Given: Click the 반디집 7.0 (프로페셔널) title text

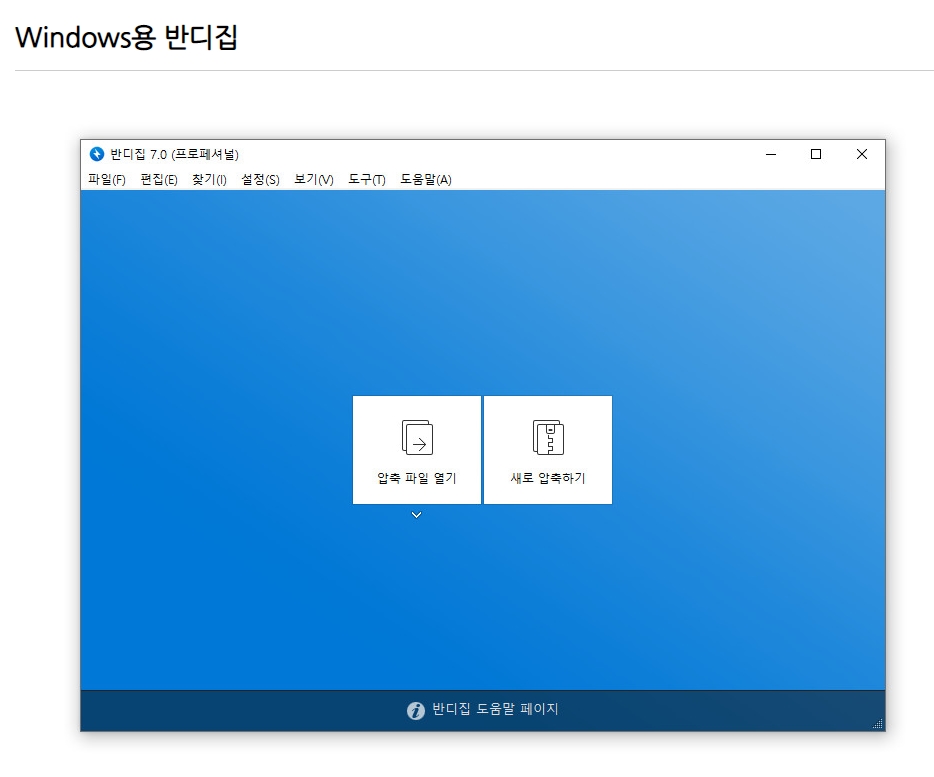Looking at the screenshot, I should (x=175, y=154).
